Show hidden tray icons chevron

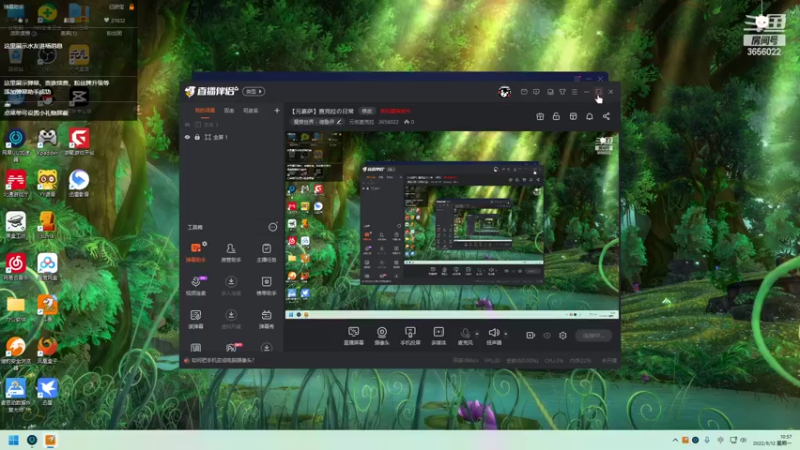point(675,440)
